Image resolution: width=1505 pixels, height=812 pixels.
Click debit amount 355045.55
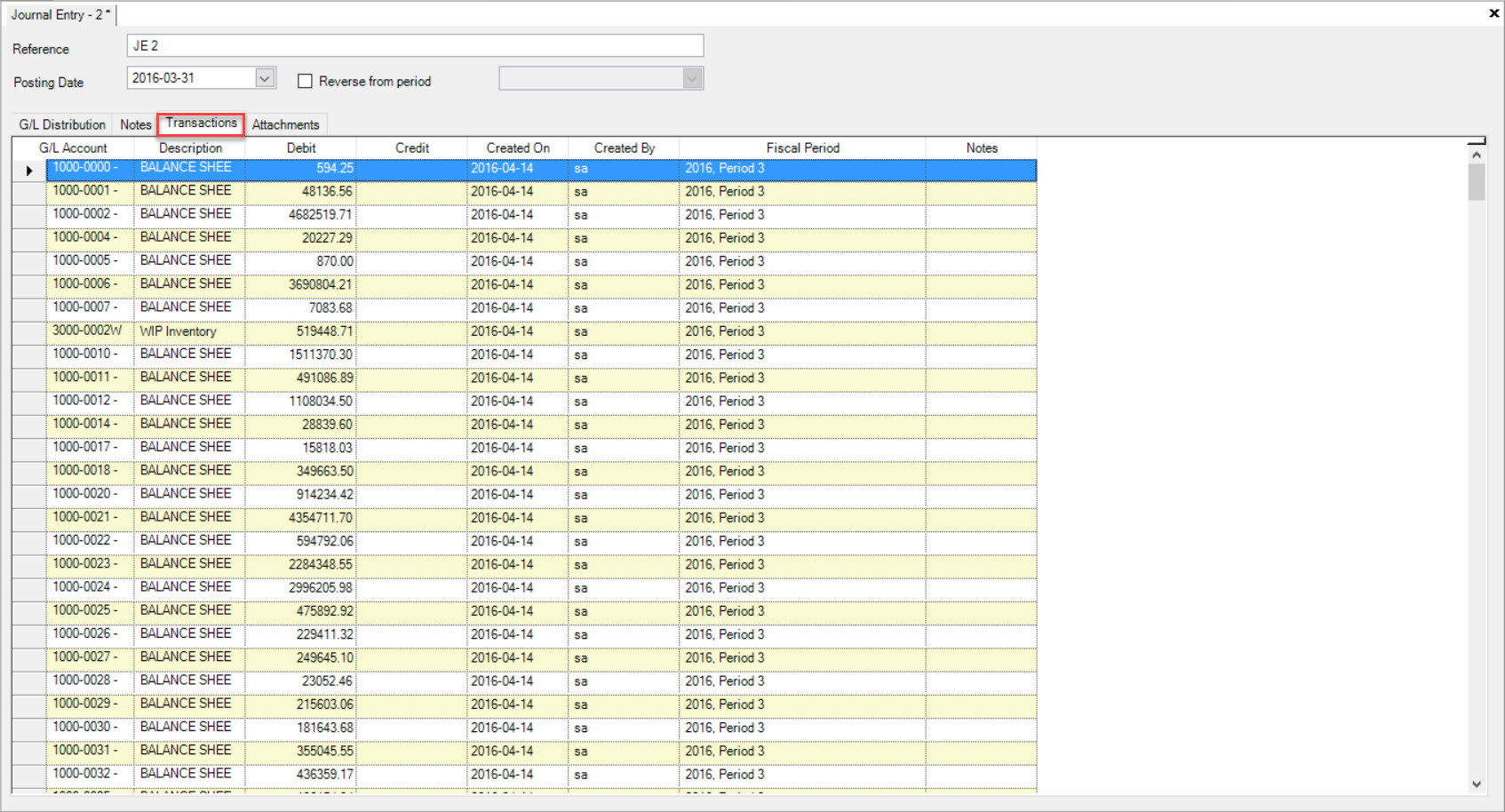[301, 752]
